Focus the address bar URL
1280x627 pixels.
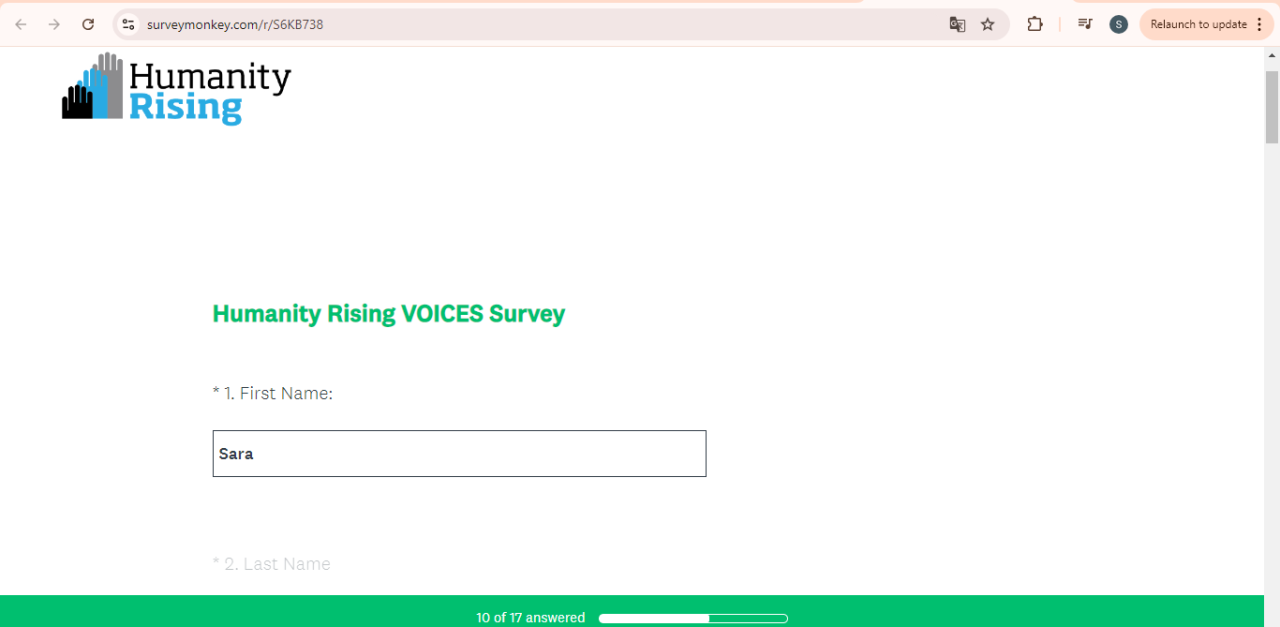[500, 24]
